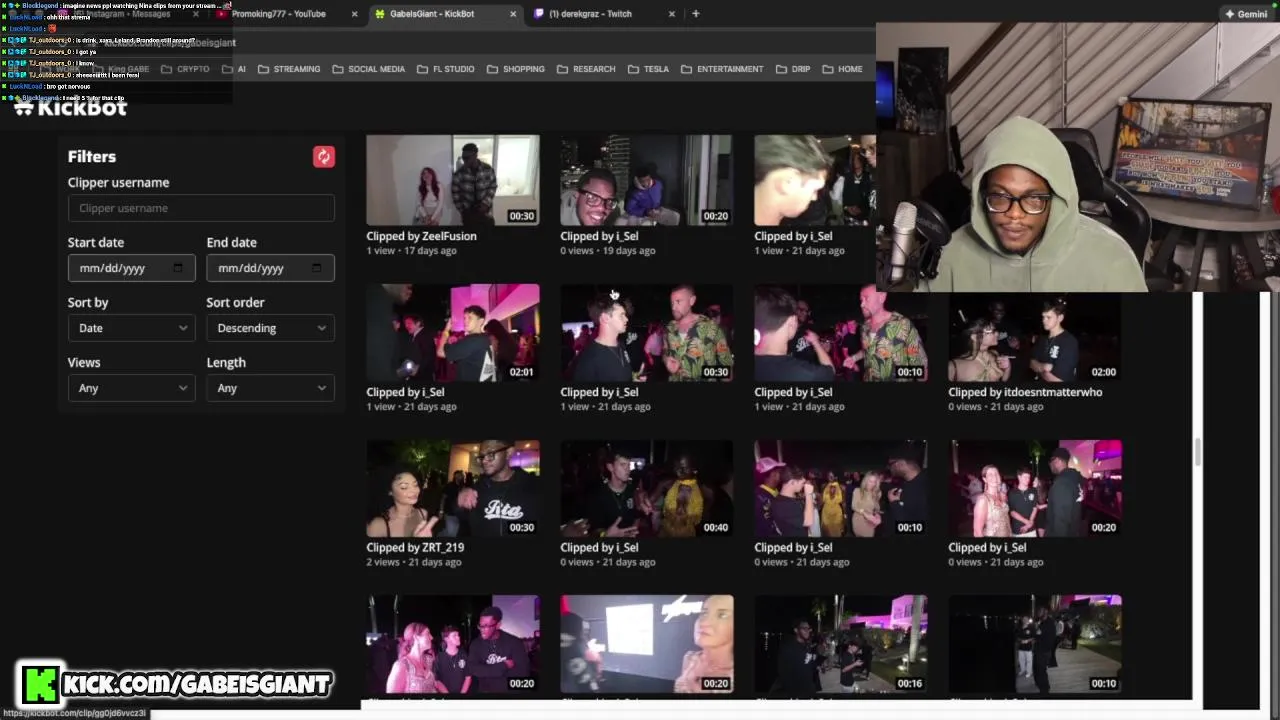Image resolution: width=1280 pixels, height=720 pixels.
Task: Click '0 views • 19 days ago' text
Action: coord(608,251)
